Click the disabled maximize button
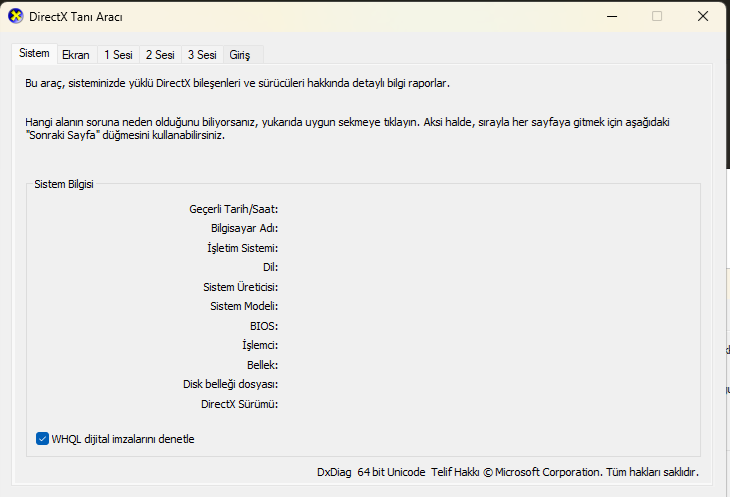 pyautogui.click(x=657, y=16)
